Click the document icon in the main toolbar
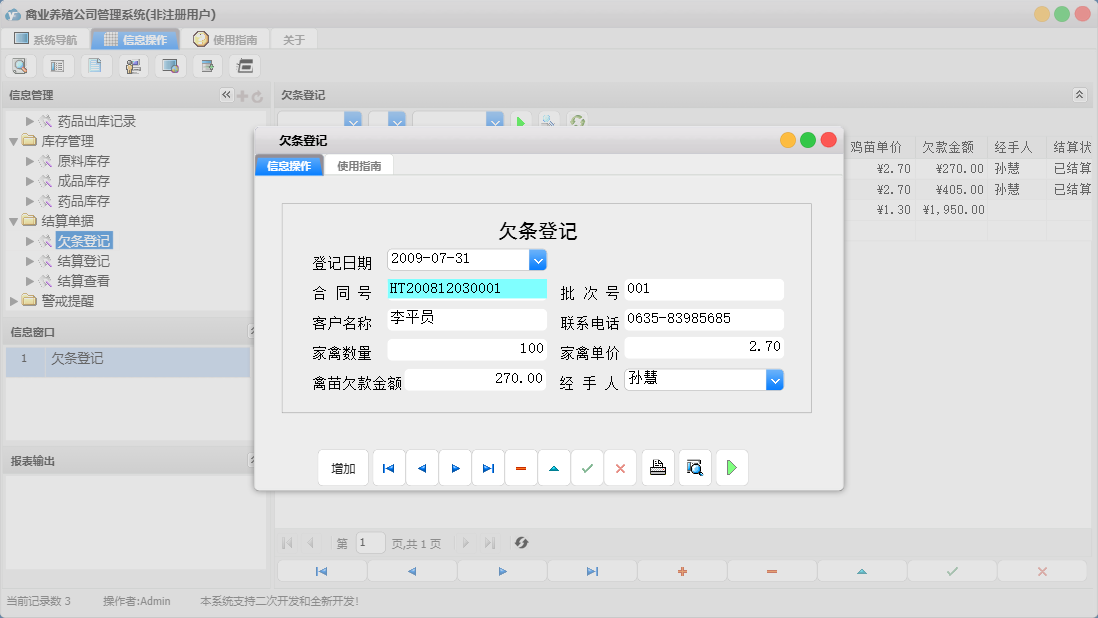The width and height of the screenshot is (1098, 618). point(94,65)
